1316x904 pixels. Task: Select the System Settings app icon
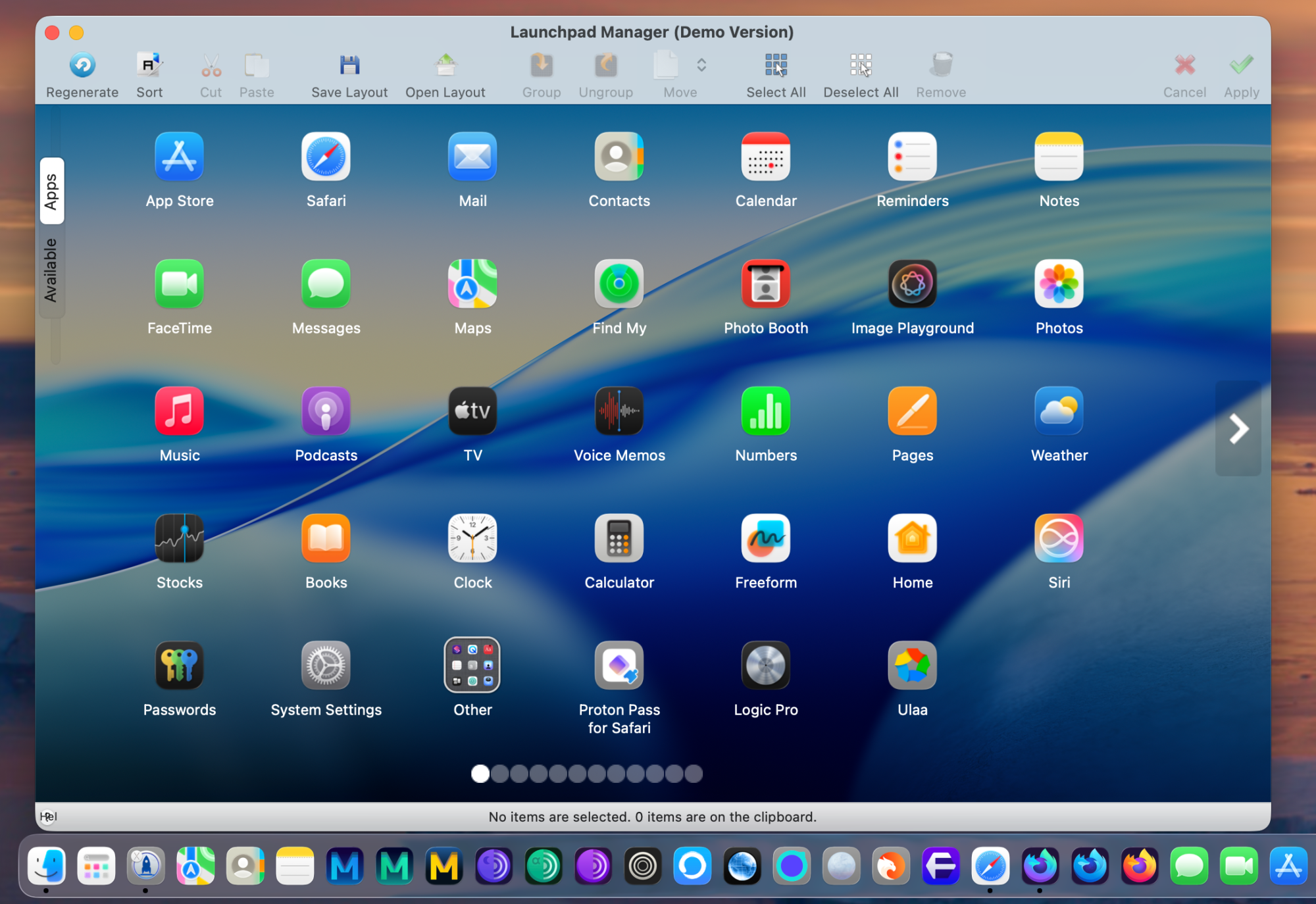(326, 665)
